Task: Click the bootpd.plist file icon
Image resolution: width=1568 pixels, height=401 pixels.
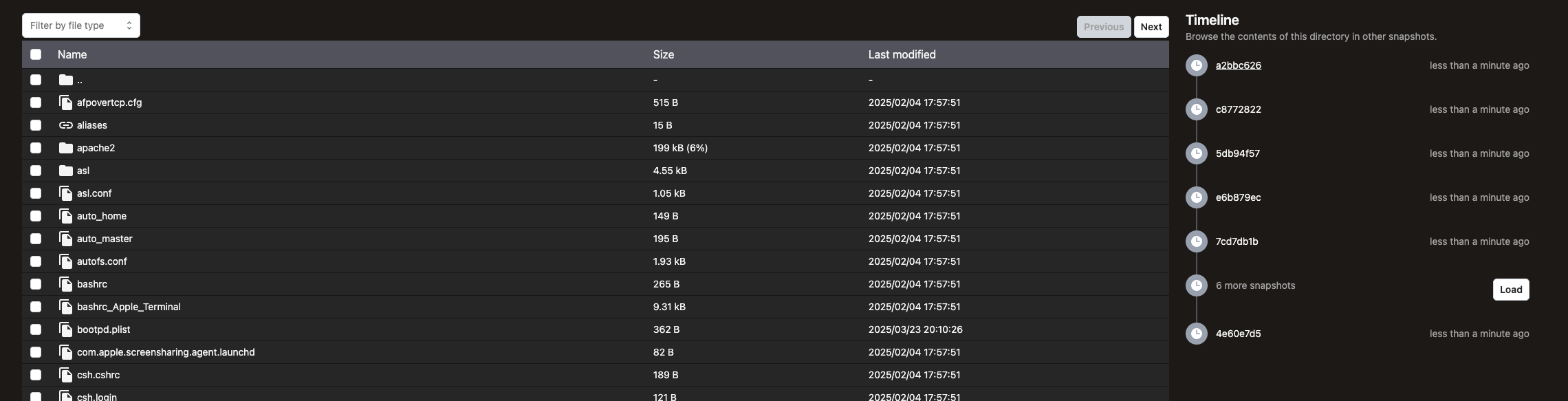Action: pyautogui.click(x=66, y=329)
